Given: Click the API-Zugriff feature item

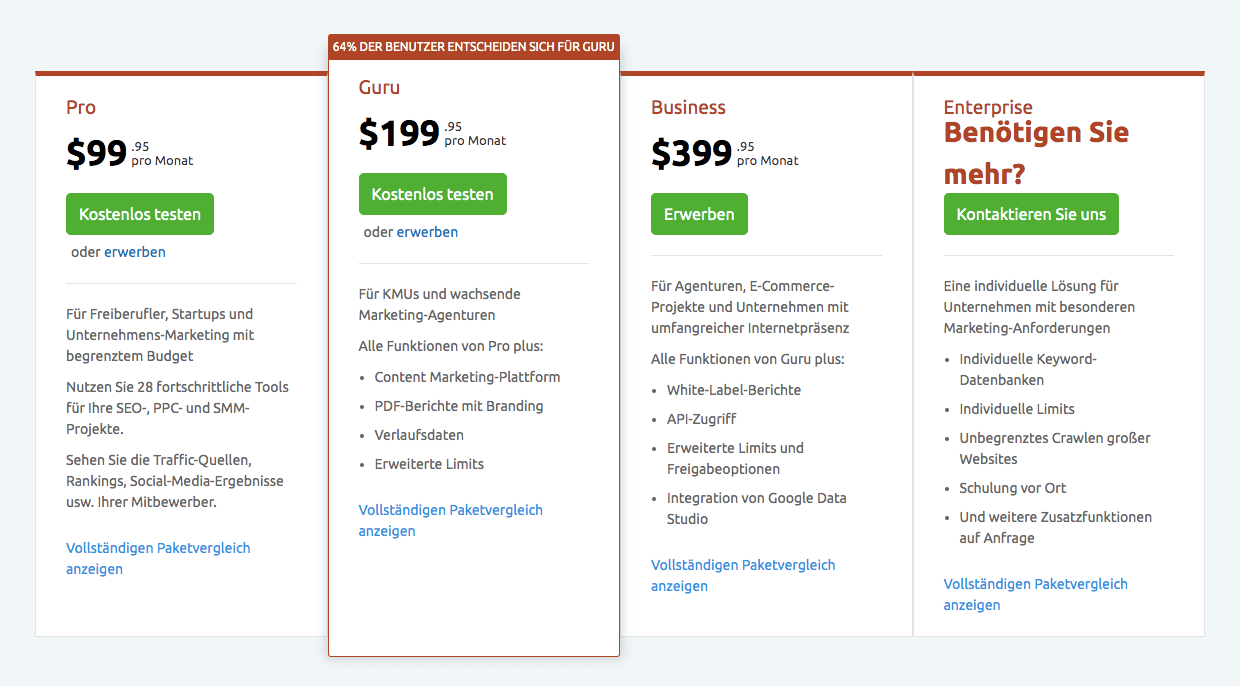Looking at the screenshot, I should [701, 419].
